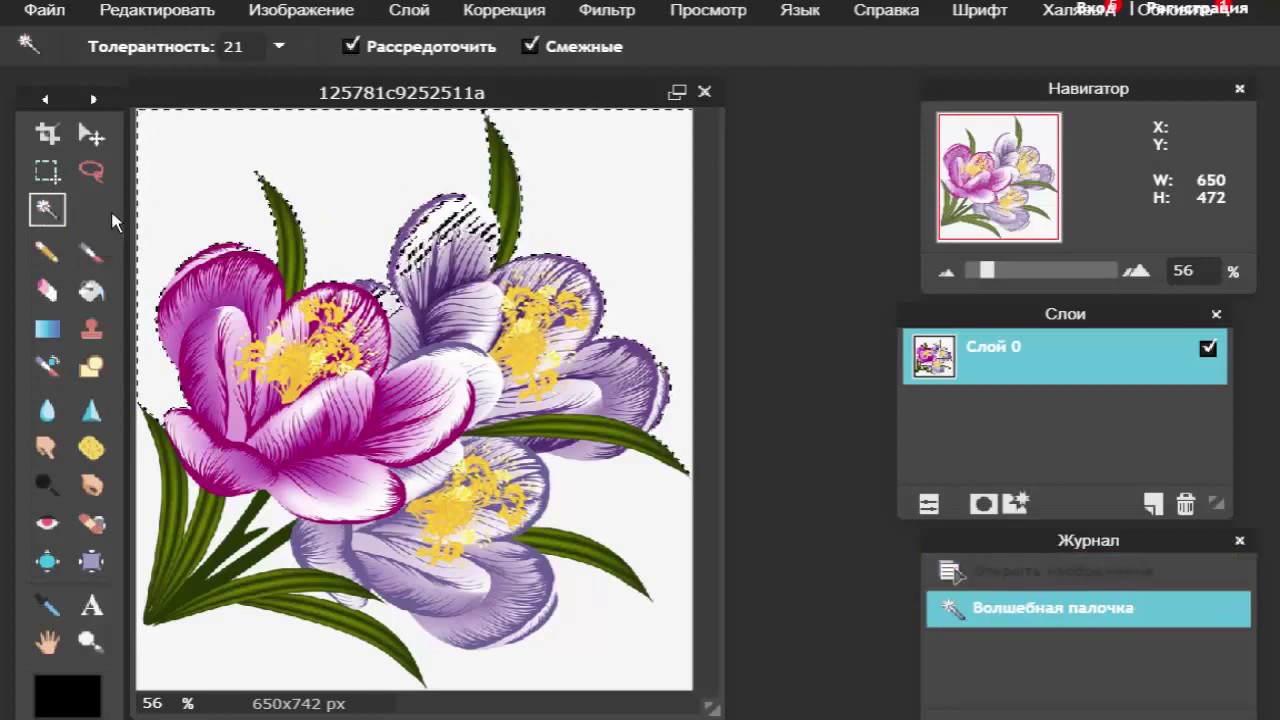Select the Type tool
This screenshot has width=1280, height=720.
[x=91, y=605]
